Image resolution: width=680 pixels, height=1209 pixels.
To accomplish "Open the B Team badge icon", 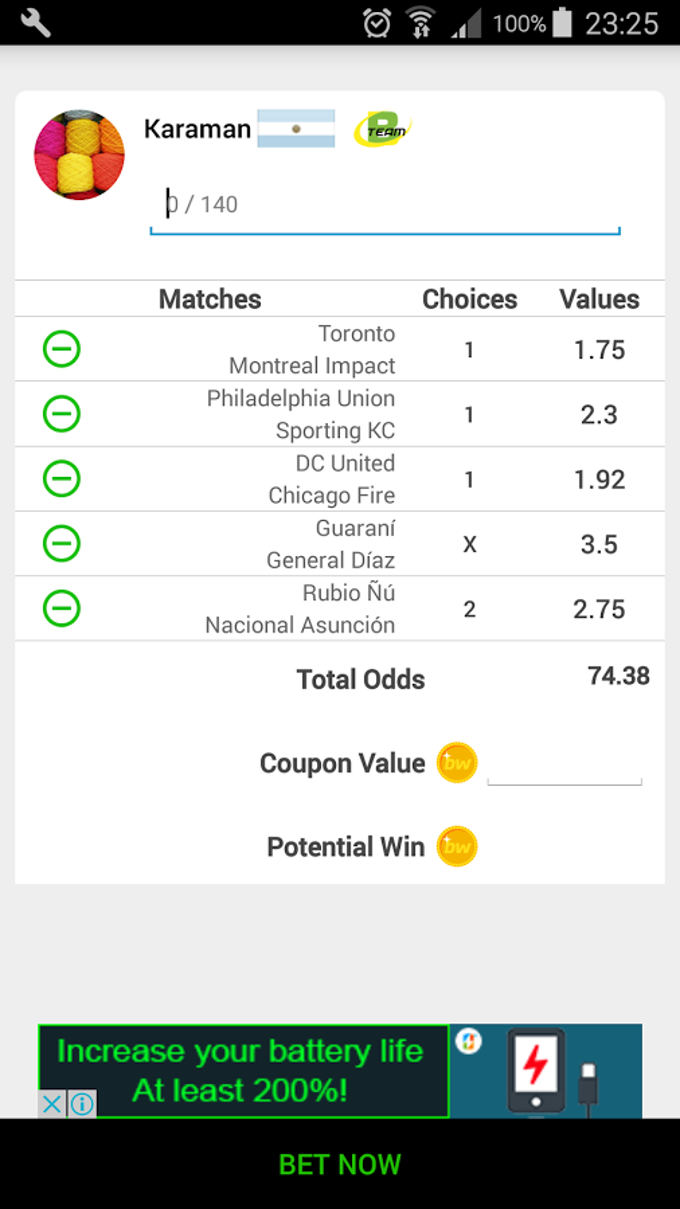I will point(382,129).
